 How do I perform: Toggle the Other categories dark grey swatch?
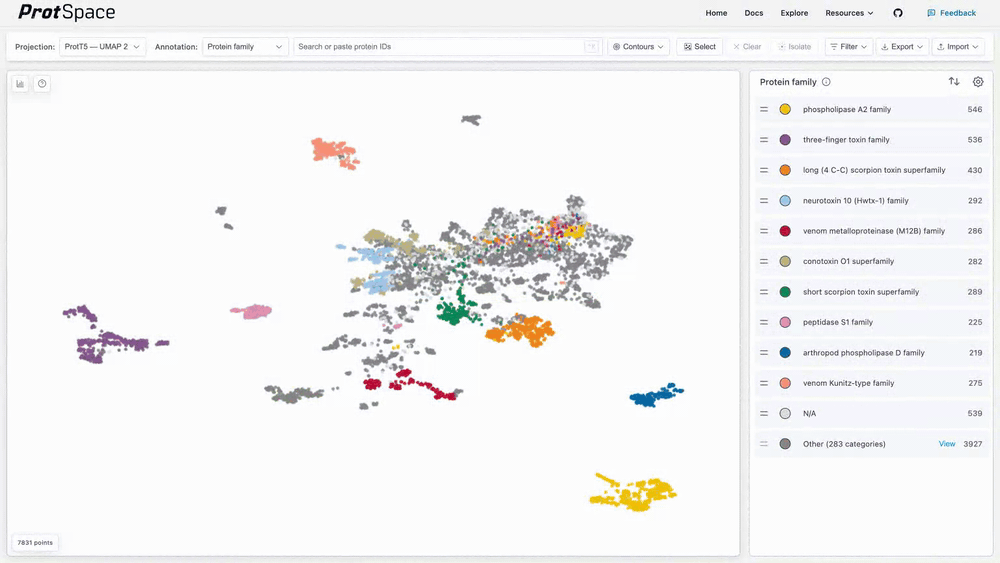[785, 444]
